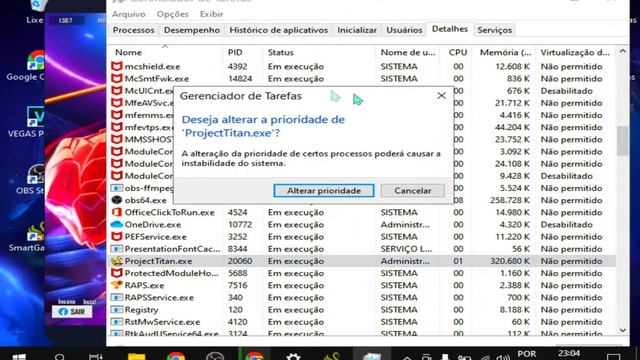Select the Detalhes tab

[x=450, y=29]
